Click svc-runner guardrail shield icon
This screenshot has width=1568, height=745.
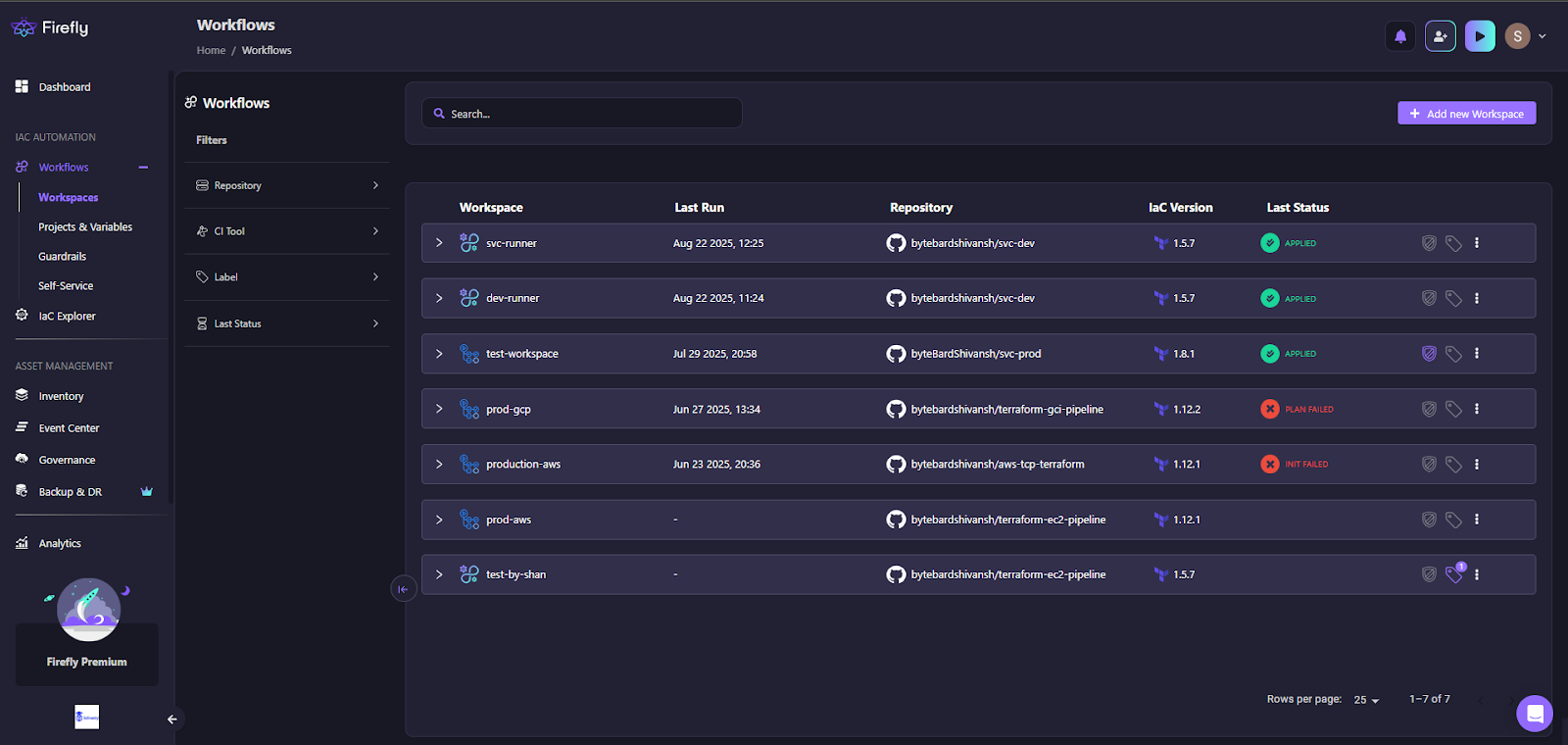1429,243
